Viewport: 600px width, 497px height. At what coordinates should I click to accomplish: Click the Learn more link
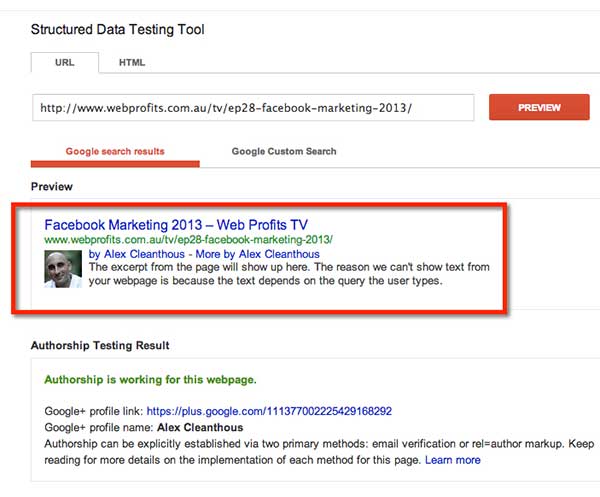point(453,460)
